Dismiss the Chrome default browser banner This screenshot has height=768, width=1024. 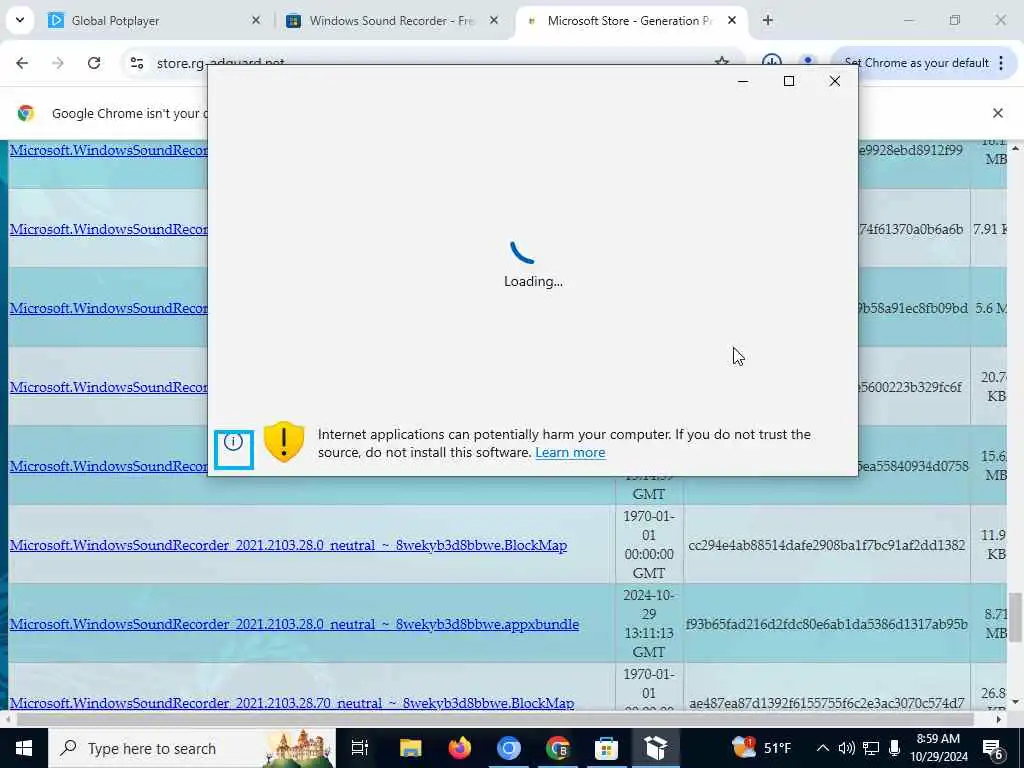coord(997,113)
